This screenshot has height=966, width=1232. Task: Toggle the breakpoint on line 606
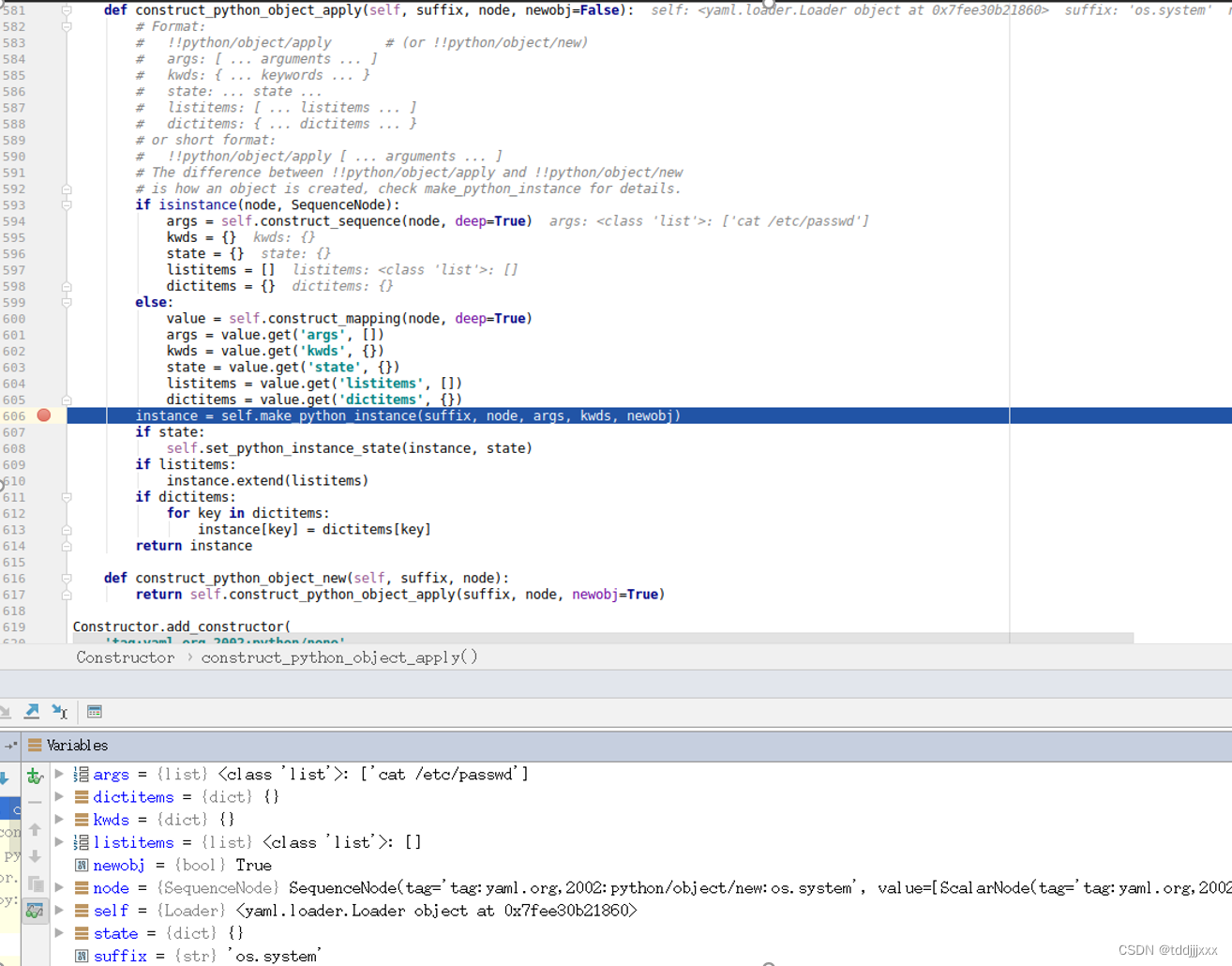pos(44,415)
